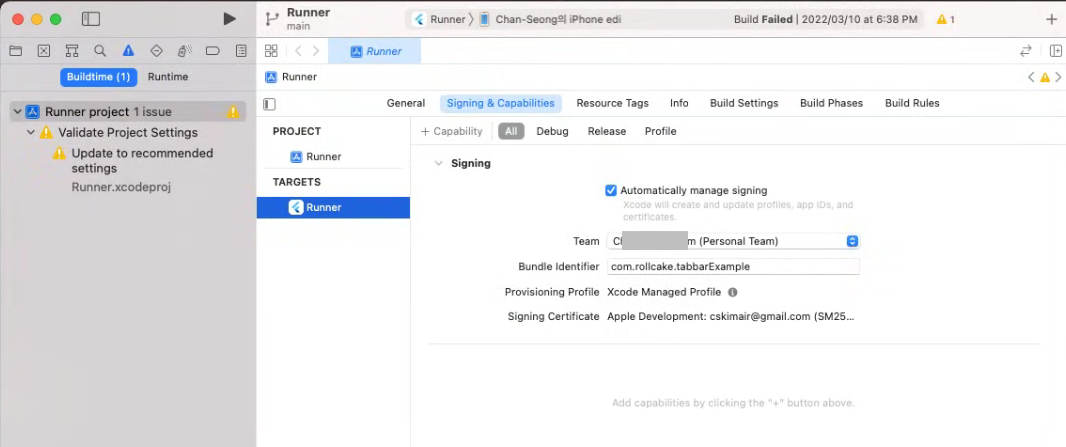
Task: Go back in editor history
Action: click(x=298, y=51)
